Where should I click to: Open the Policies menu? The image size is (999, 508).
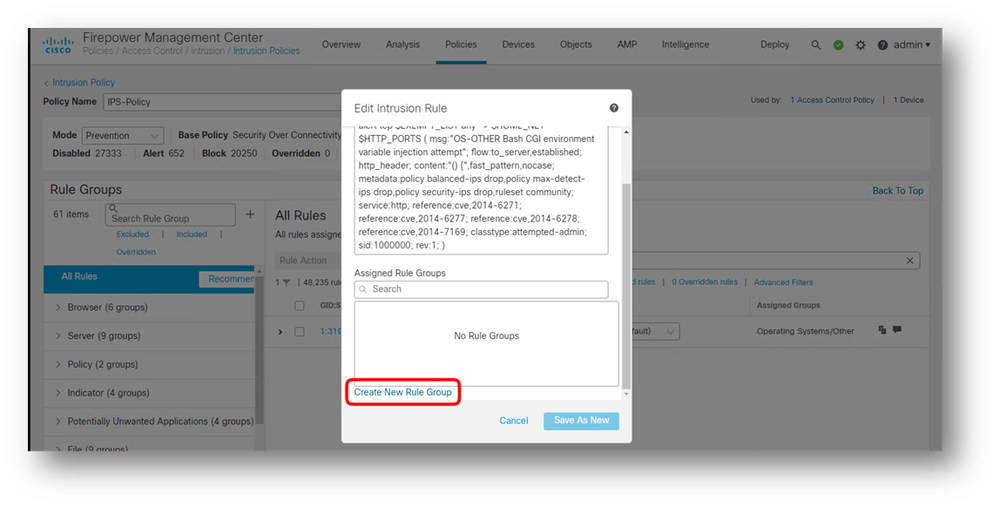[x=461, y=45]
